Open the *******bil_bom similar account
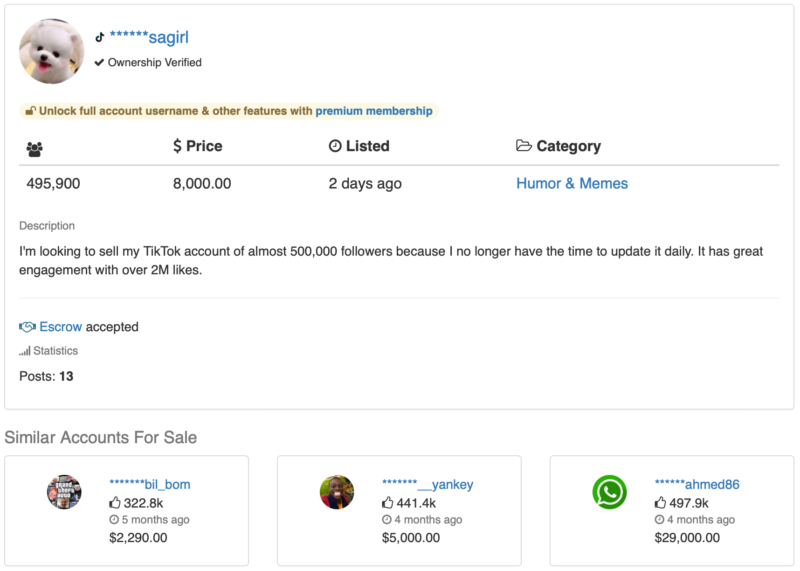Viewport: 800px width, 571px height. tap(149, 485)
